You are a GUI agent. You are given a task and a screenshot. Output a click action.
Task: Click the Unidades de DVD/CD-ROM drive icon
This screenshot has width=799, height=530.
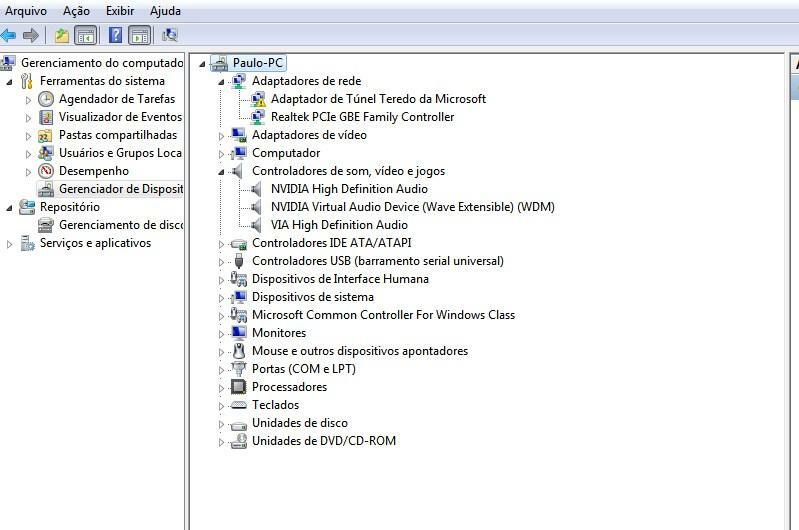238,441
